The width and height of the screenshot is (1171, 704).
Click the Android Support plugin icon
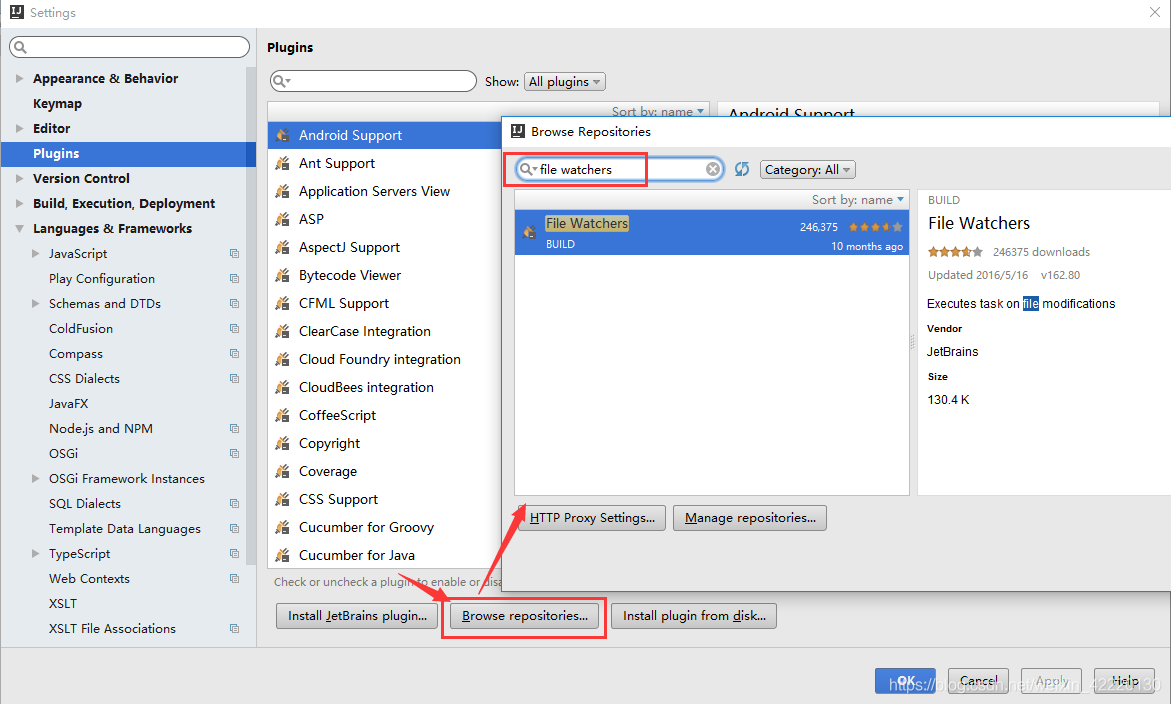(x=282, y=135)
